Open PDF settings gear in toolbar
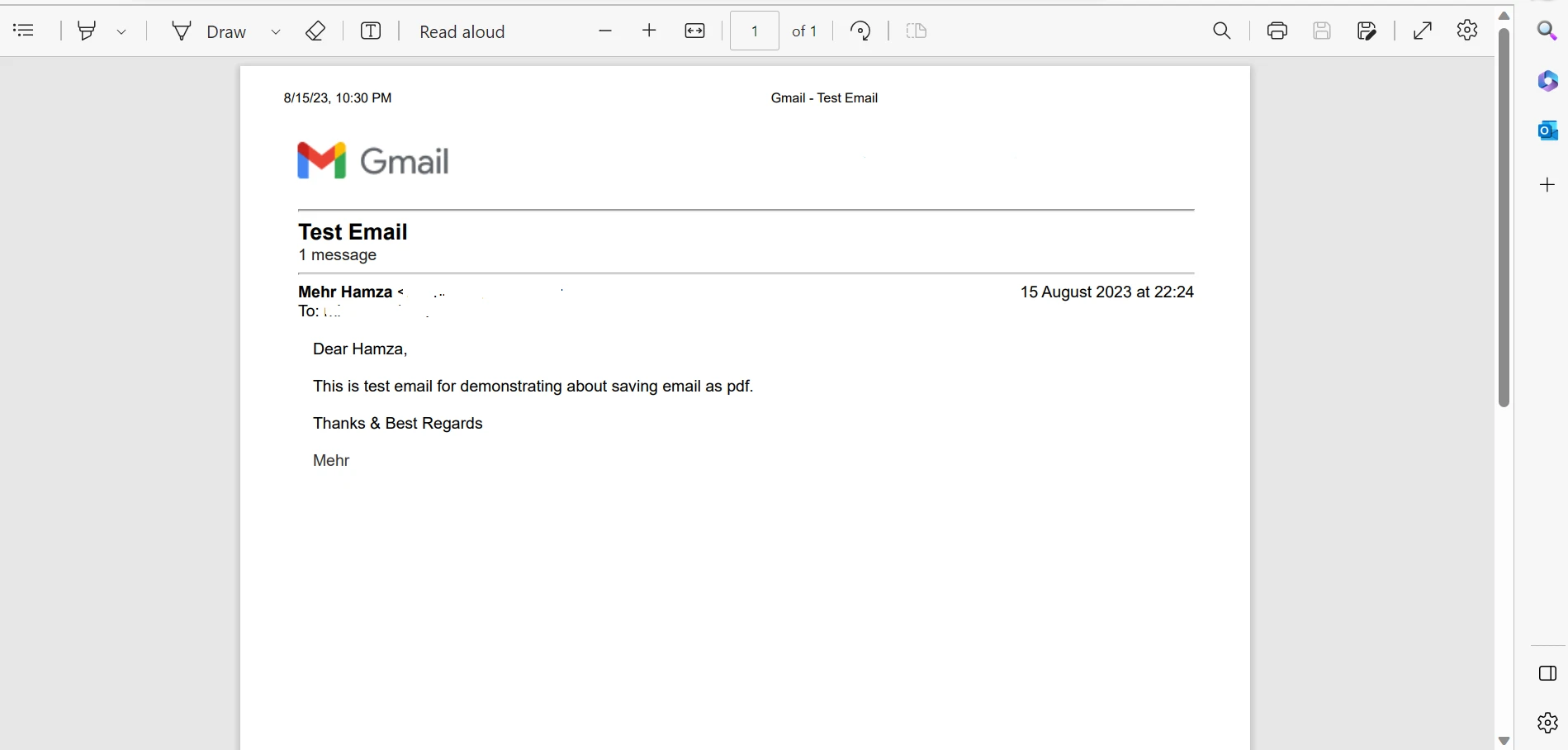This screenshot has height=750, width=1568. click(x=1467, y=31)
